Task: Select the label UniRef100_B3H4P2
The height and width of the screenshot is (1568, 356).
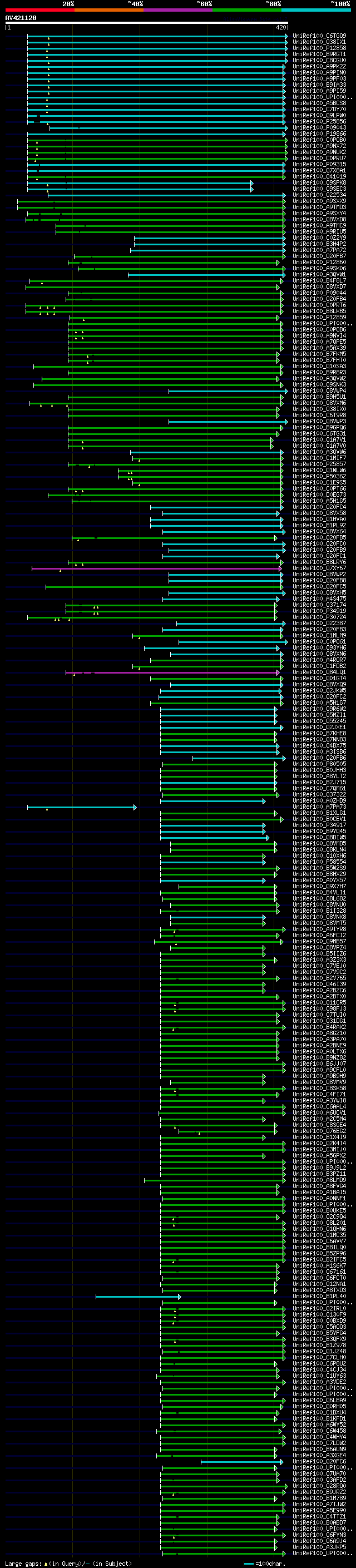Action: [319, 244]
